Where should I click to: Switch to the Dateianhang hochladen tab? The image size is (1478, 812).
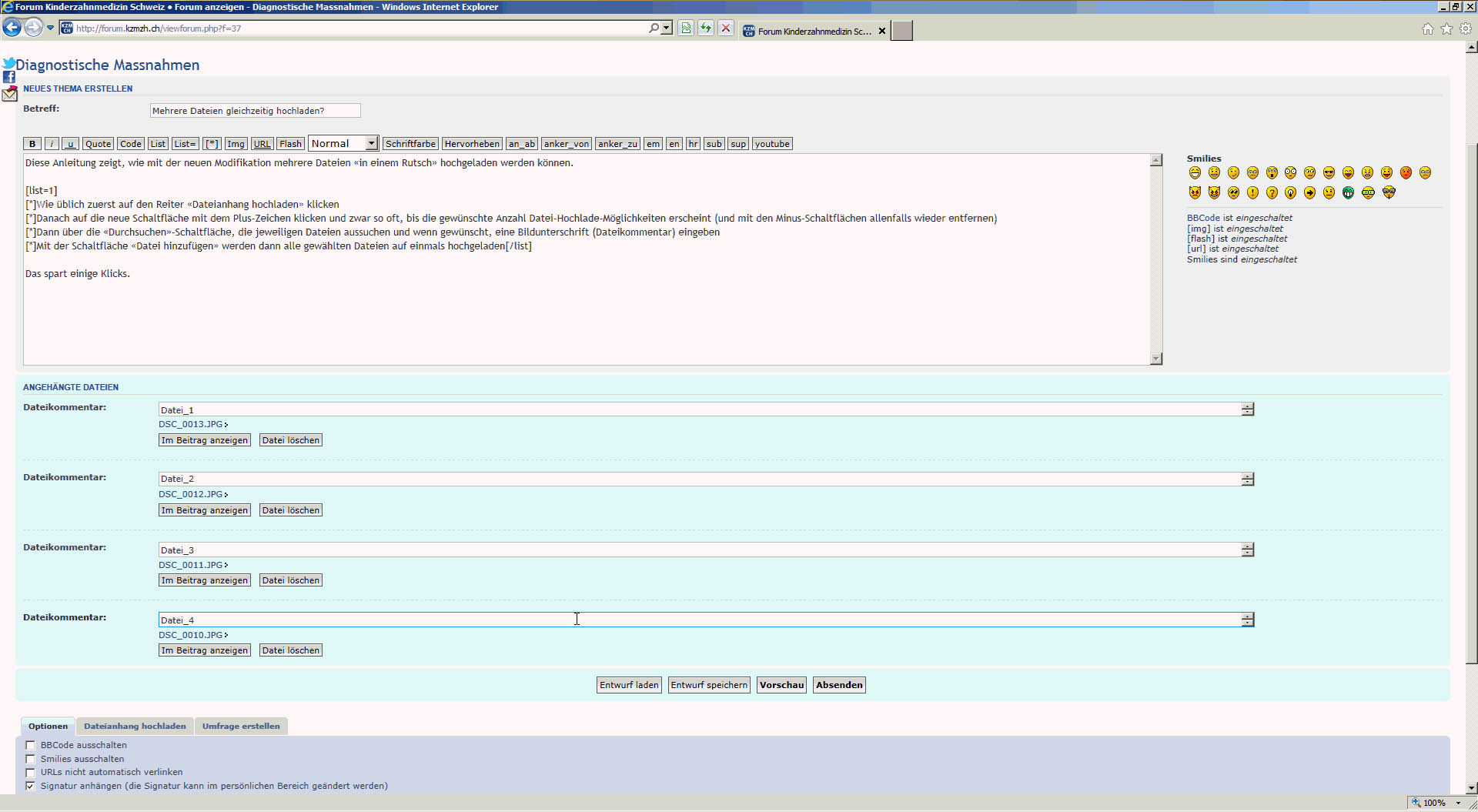click(x=135, y=726)
